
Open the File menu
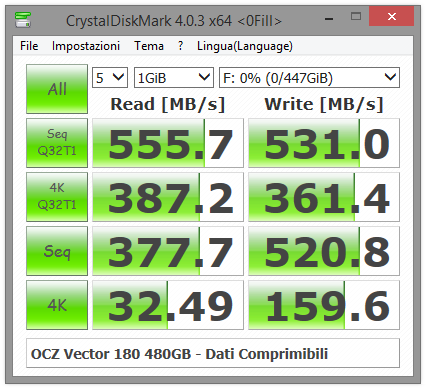[x=29, y=46]
